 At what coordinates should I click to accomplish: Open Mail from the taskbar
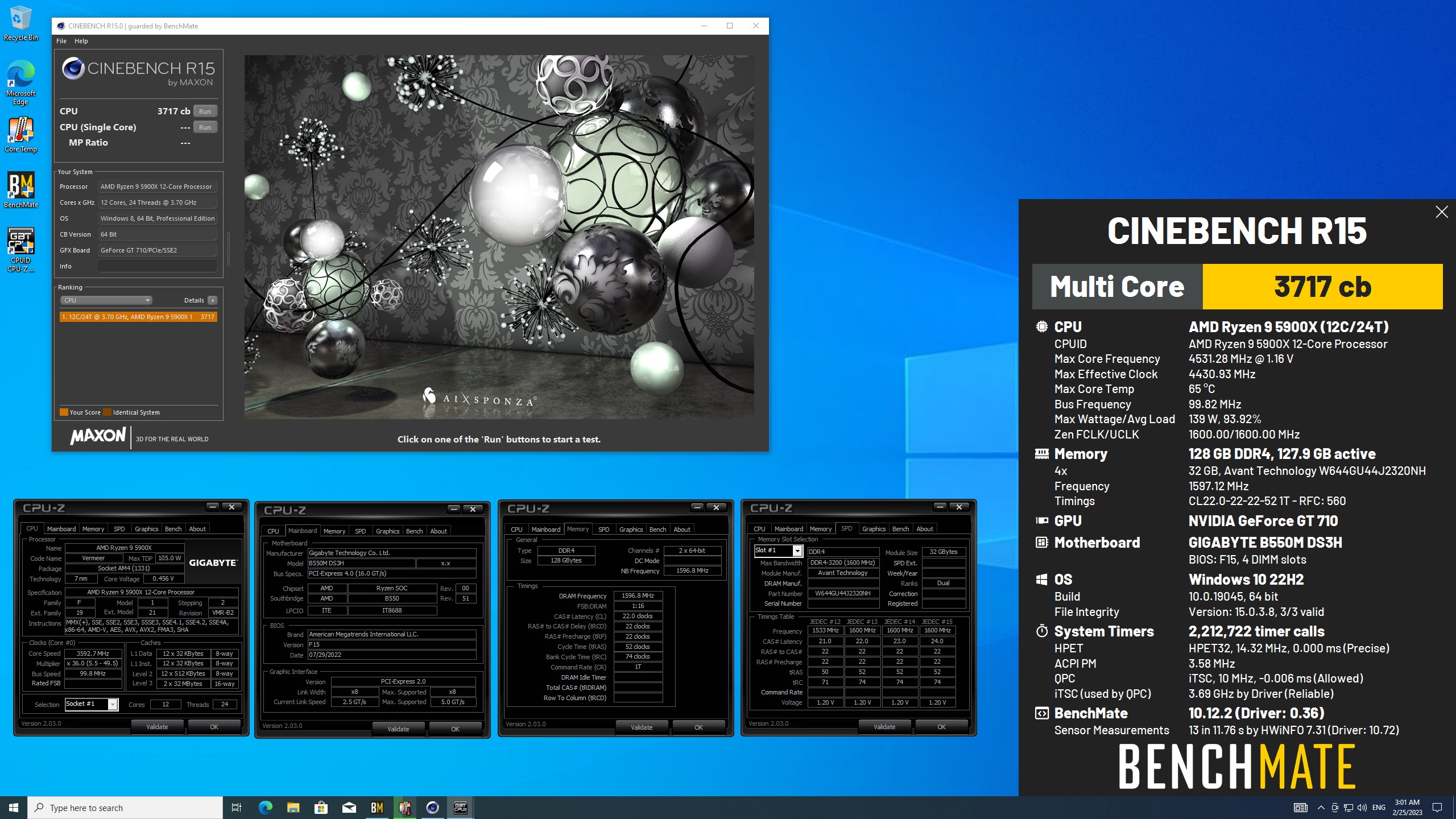pos(349,808)
